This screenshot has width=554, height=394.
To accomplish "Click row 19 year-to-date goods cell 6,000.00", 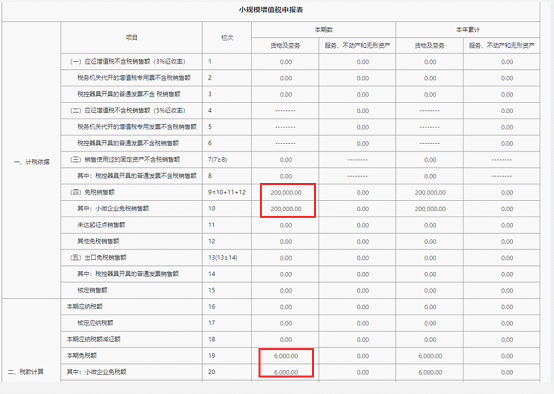I will point(430,356).
